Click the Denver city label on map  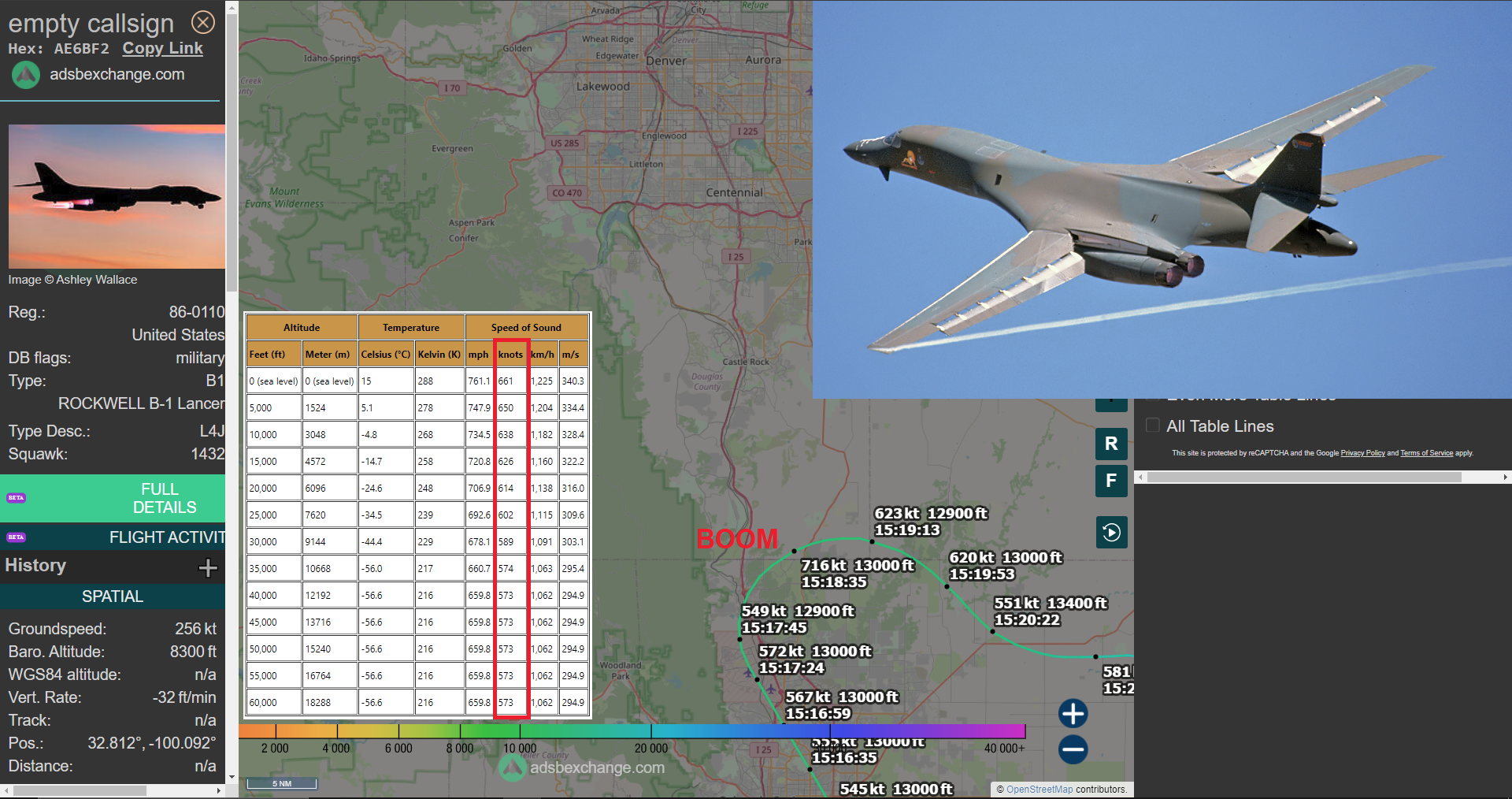[666, 61]
